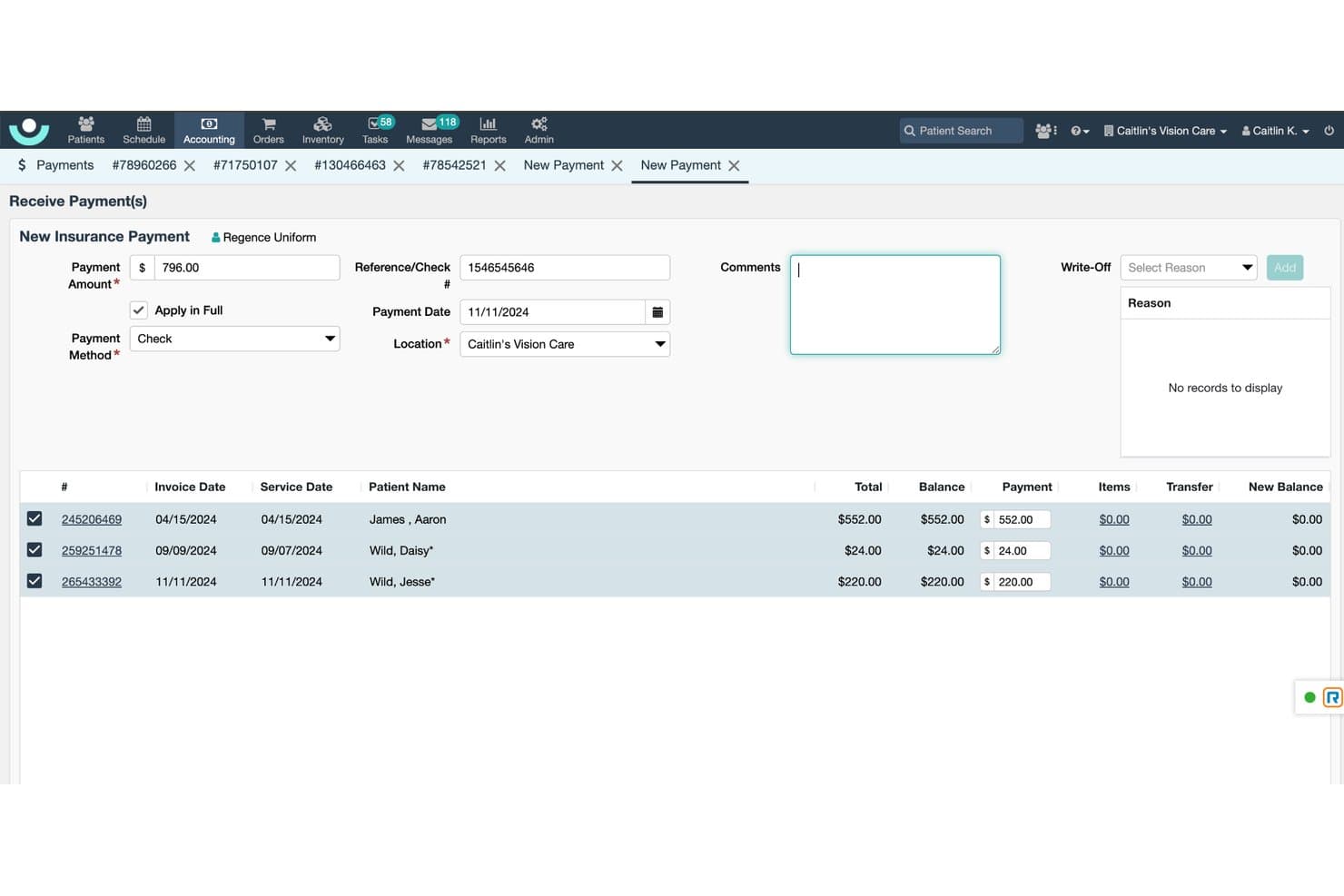Switch to the first New Payment tab
This screenshot has width=1344, height=896.
coord(563,165)
